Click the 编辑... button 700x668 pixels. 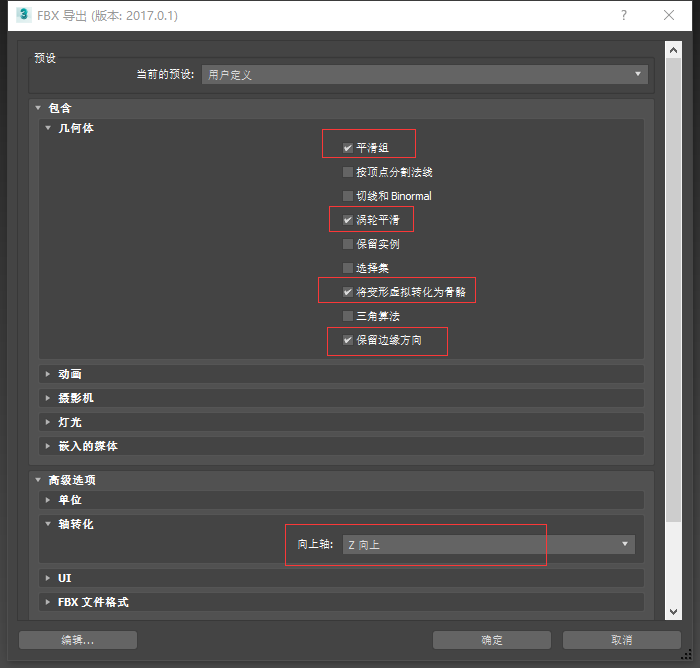pos(77,640)
